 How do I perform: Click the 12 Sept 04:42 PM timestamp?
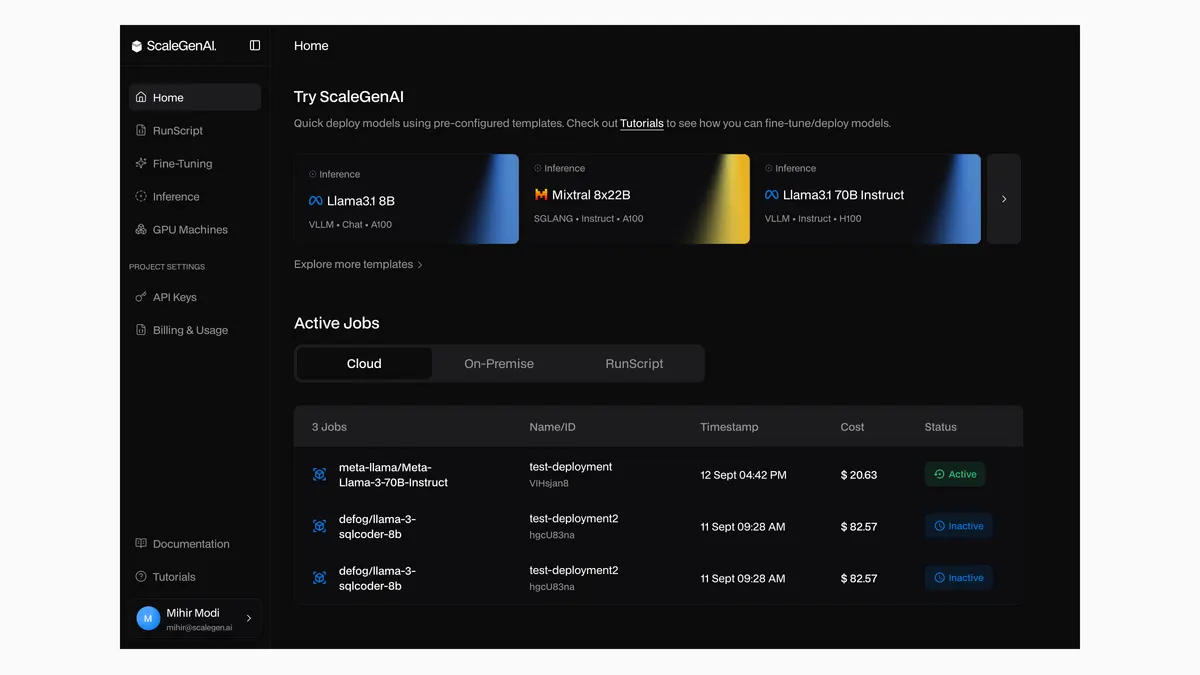(743, 475)
